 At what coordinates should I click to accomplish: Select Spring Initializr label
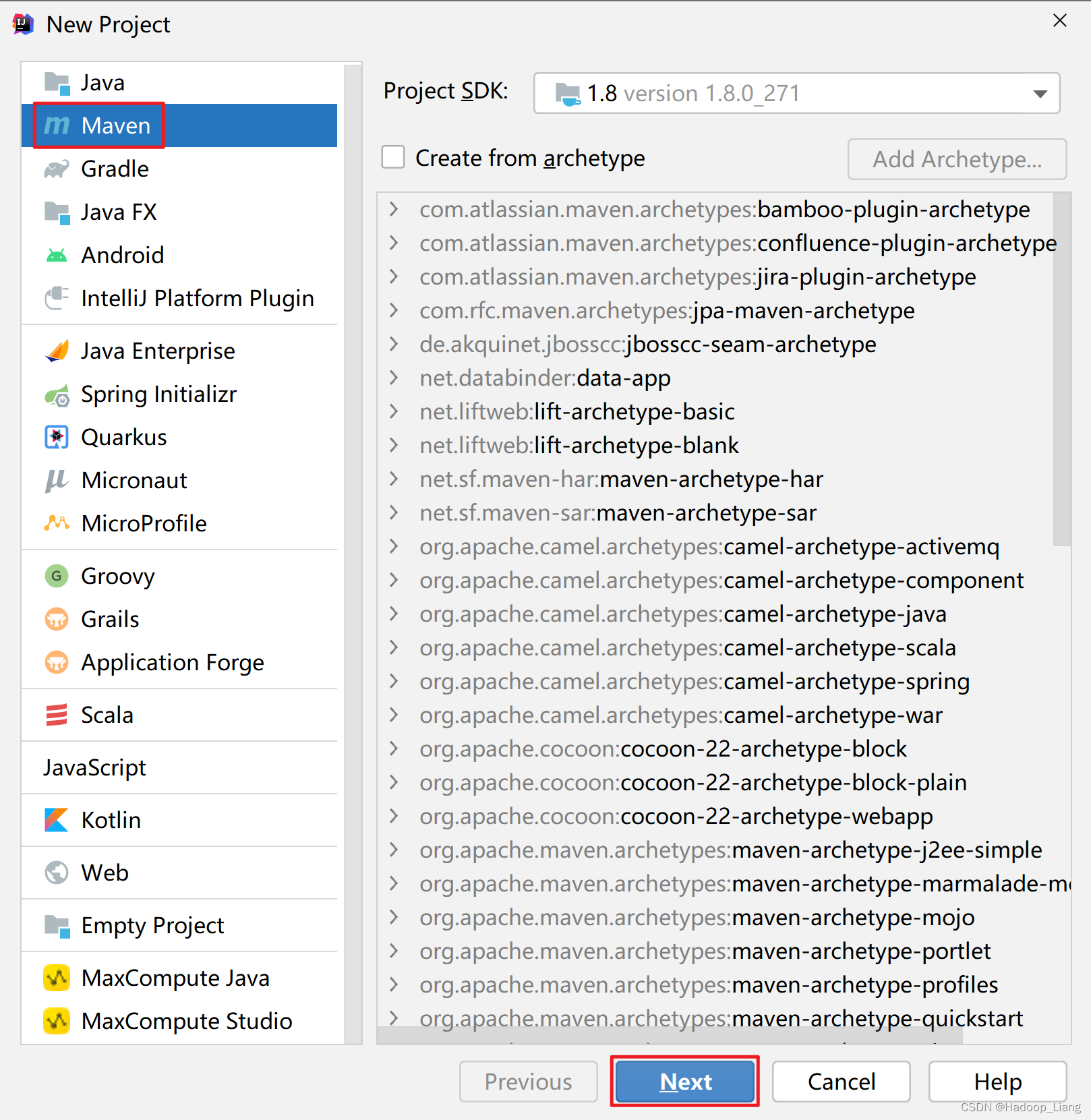(x=159, y=394)
